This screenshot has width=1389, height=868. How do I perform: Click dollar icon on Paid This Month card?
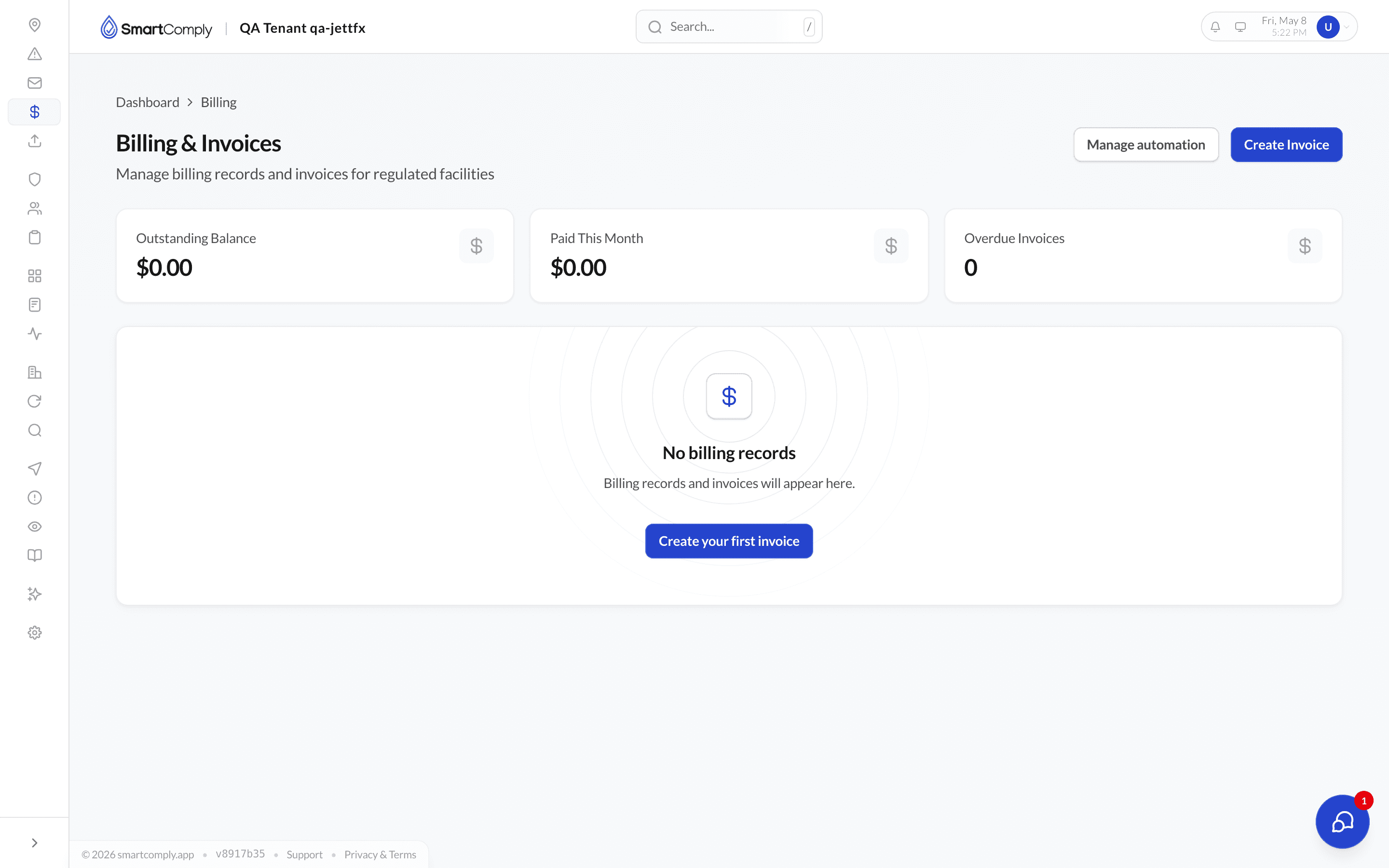point(891,246)
